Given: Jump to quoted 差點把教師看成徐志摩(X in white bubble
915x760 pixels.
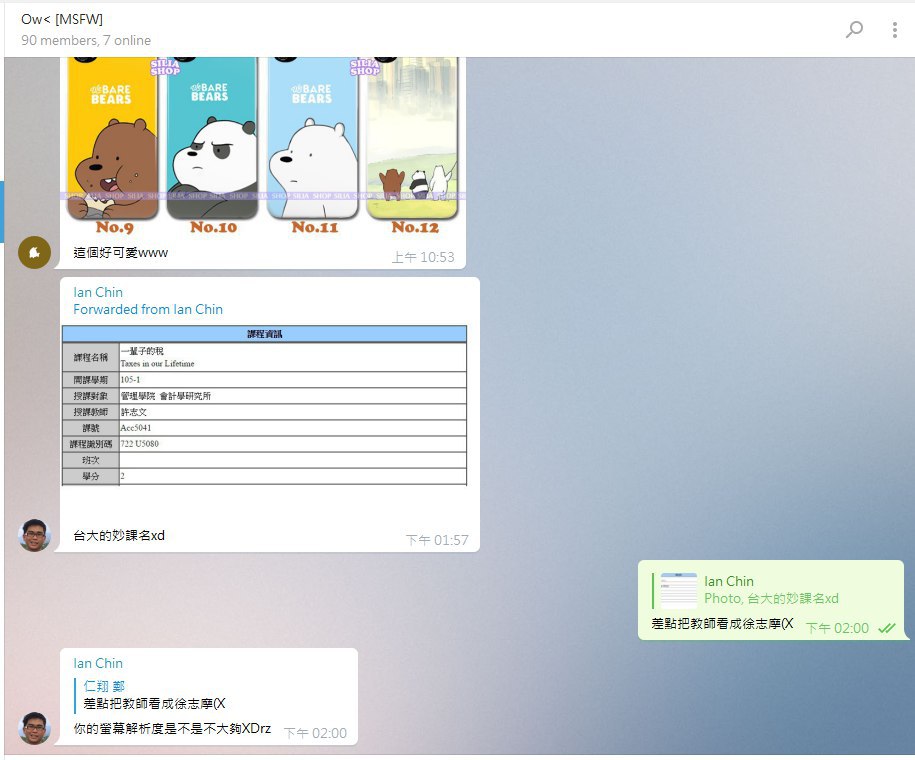Looking at the screenshot, I should point(154,703).
